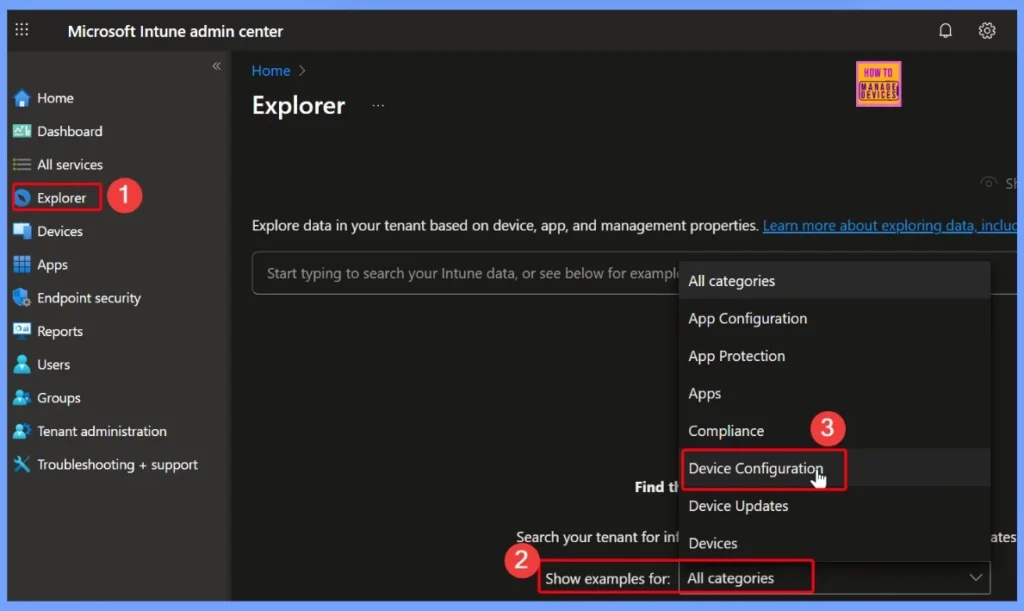Click the Users label in sidebar
The image size is (1024, 611).
(x=54, y=364)
